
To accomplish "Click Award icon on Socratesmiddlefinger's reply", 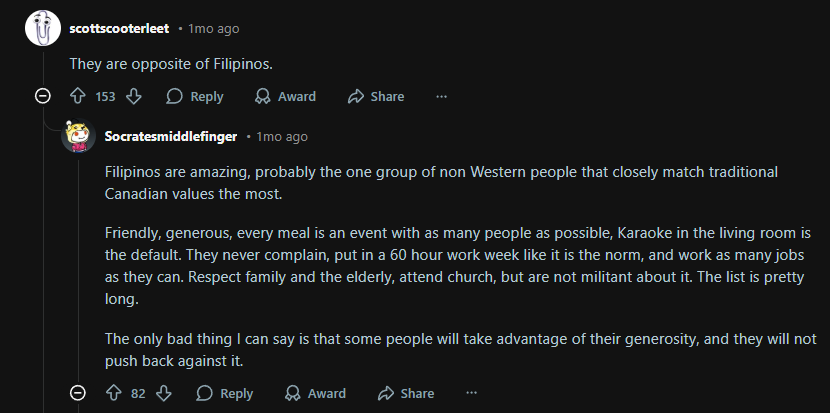I will tap(293, 393).
